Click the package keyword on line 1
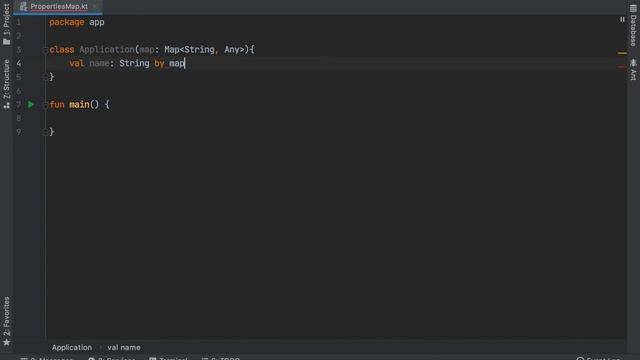The image size is (640, 360). pos(67,22)
